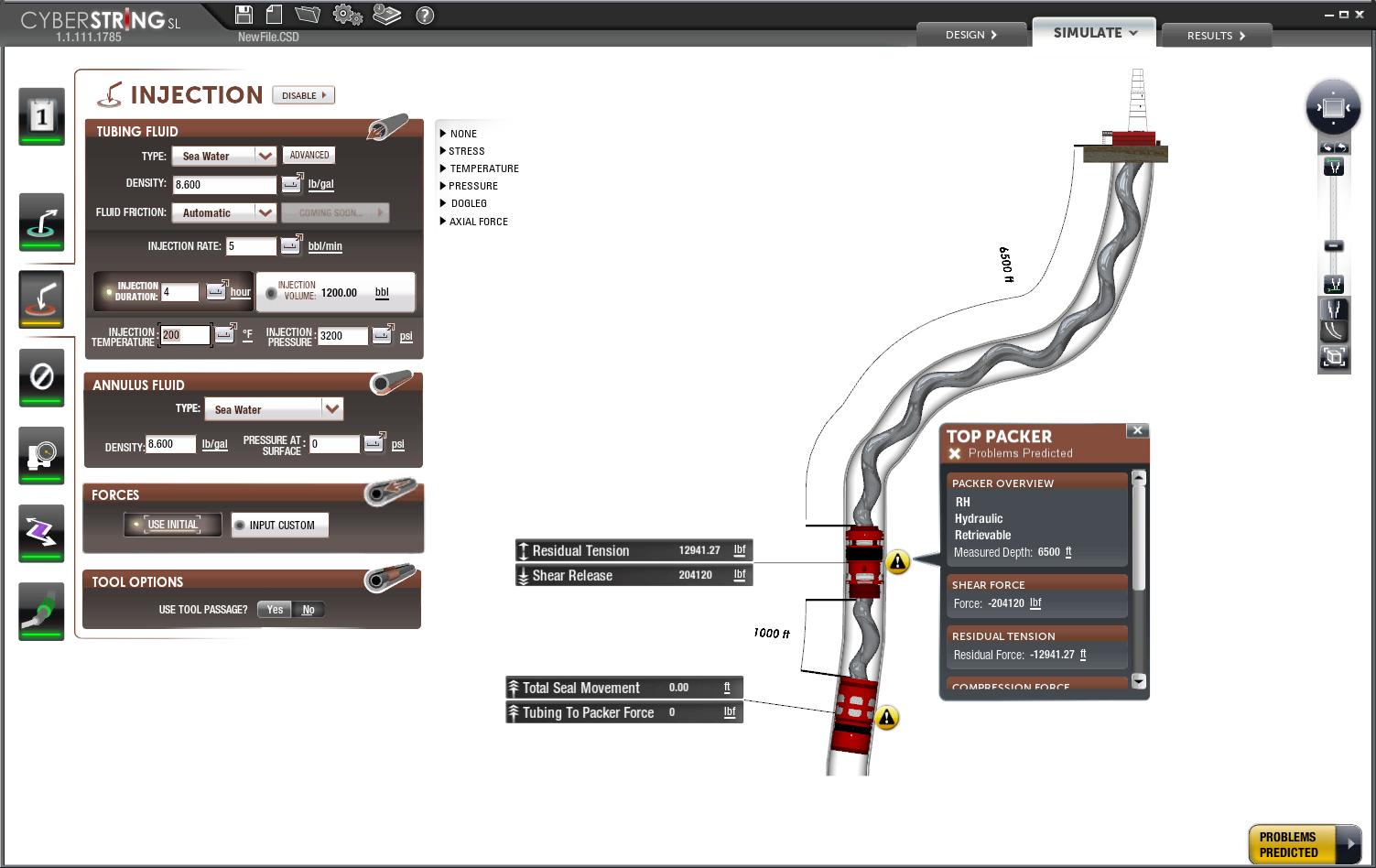Open the settings gears icon
Screen dimensions: 1376x868
tap(347, 15)
